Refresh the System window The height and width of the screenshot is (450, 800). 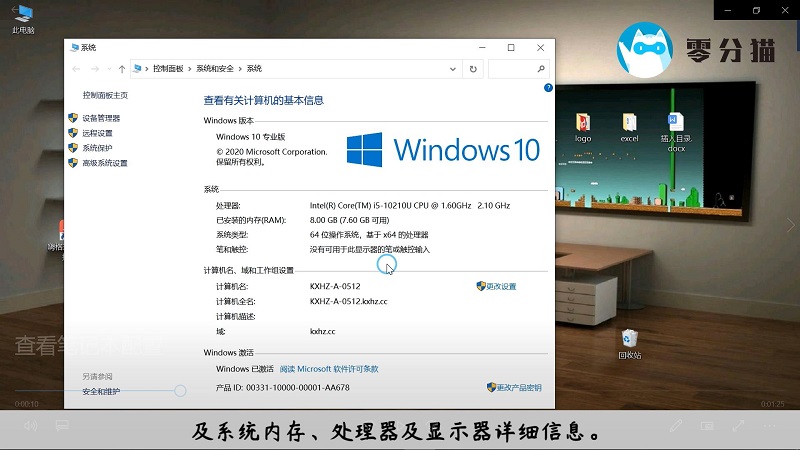[473, 69]
